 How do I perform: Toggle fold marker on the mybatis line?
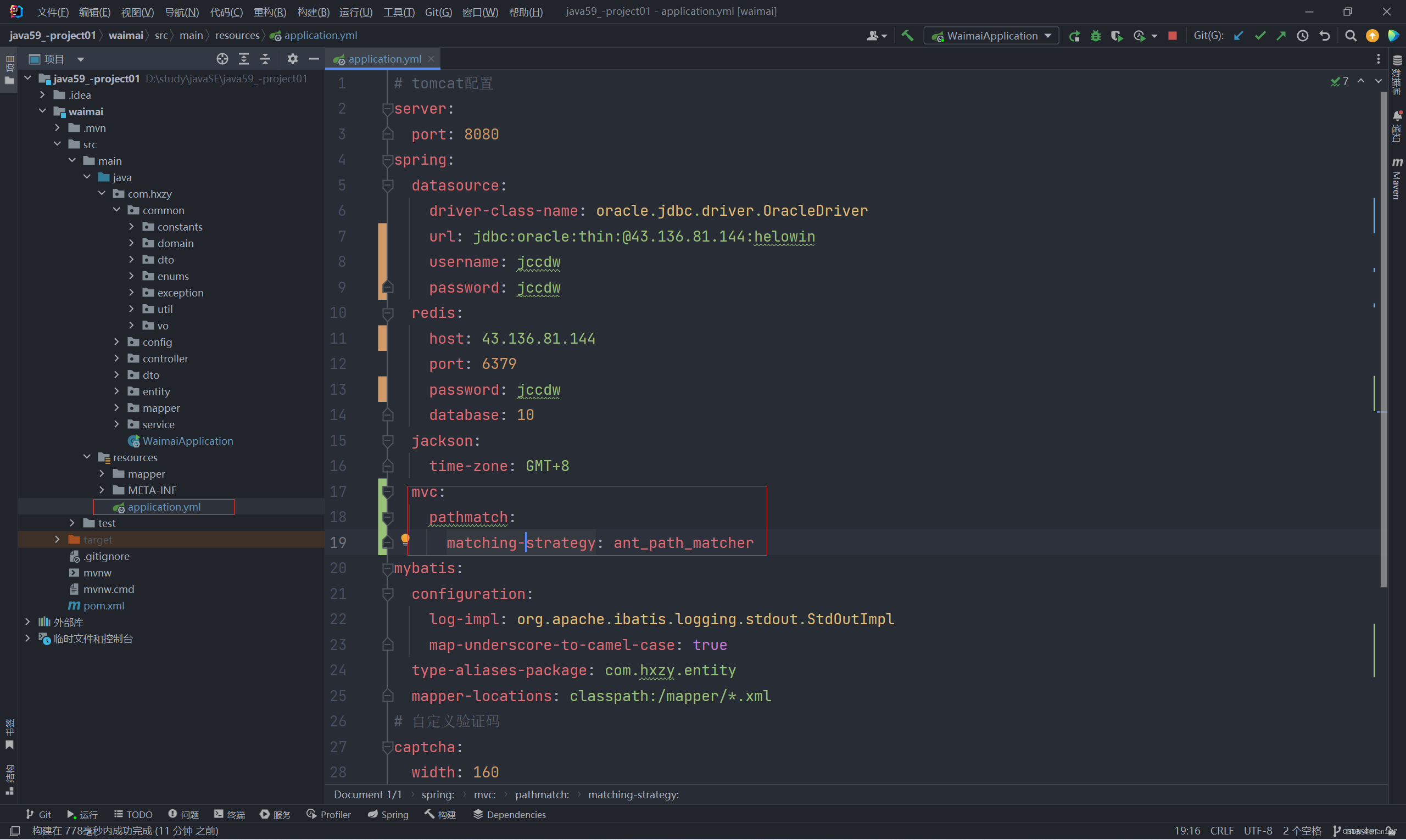[x=387, y=568]
